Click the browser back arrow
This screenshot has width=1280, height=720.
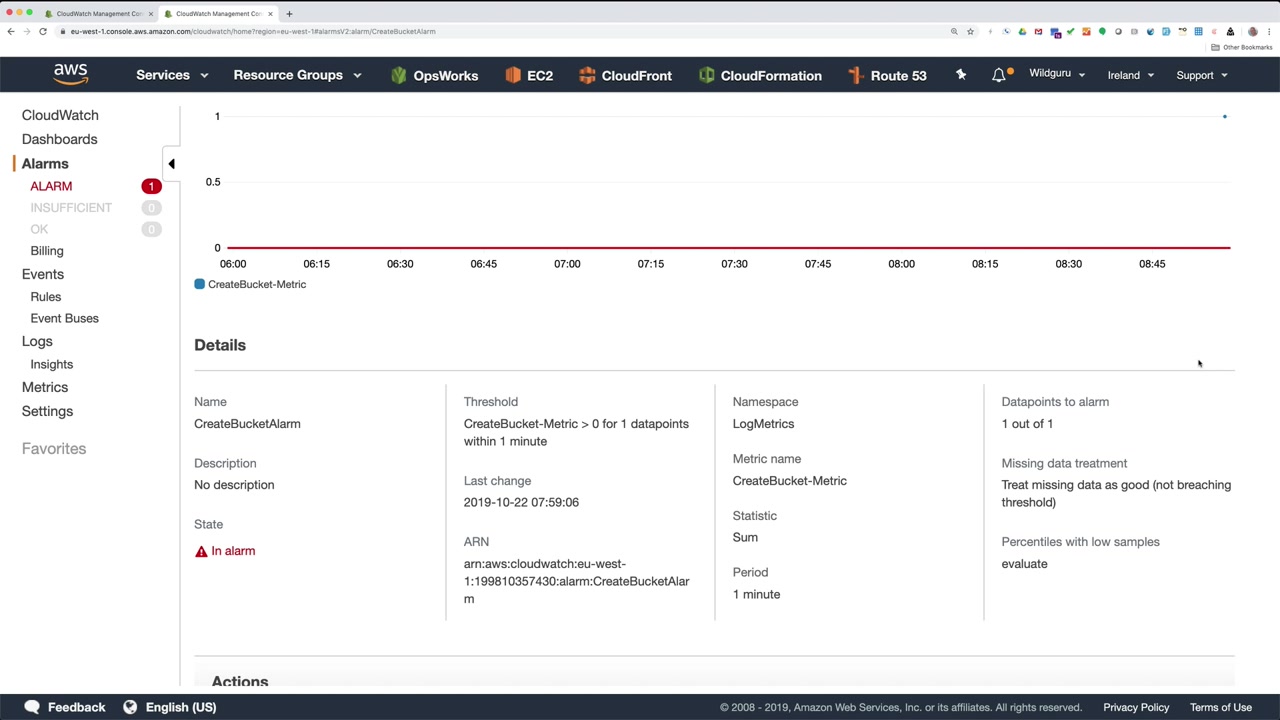[x=11, y=31]
